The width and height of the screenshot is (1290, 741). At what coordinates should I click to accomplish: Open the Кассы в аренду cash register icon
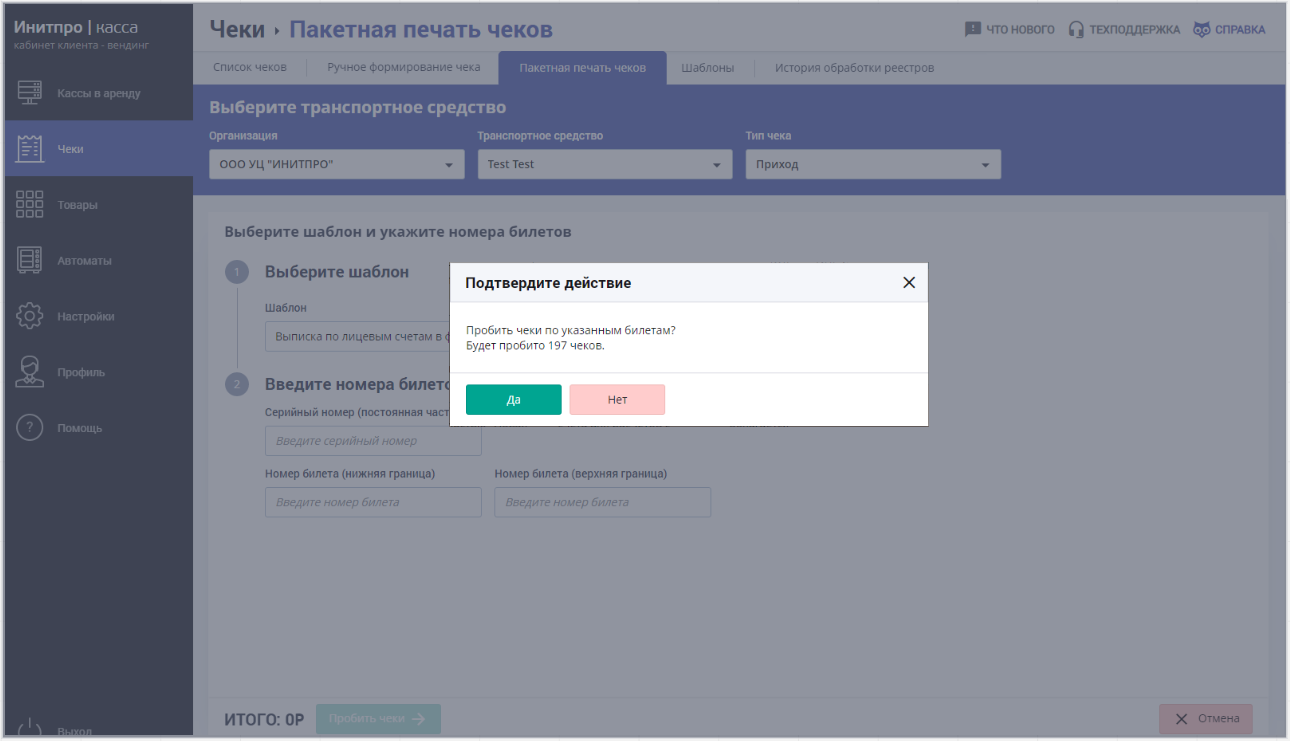click(x=30, y=93)
